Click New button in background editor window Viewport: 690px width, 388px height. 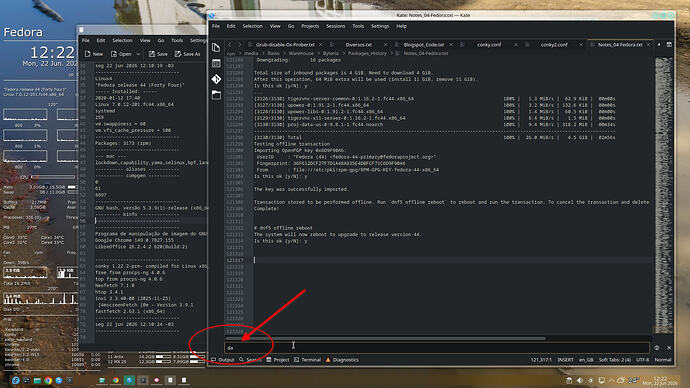point(94,54)
